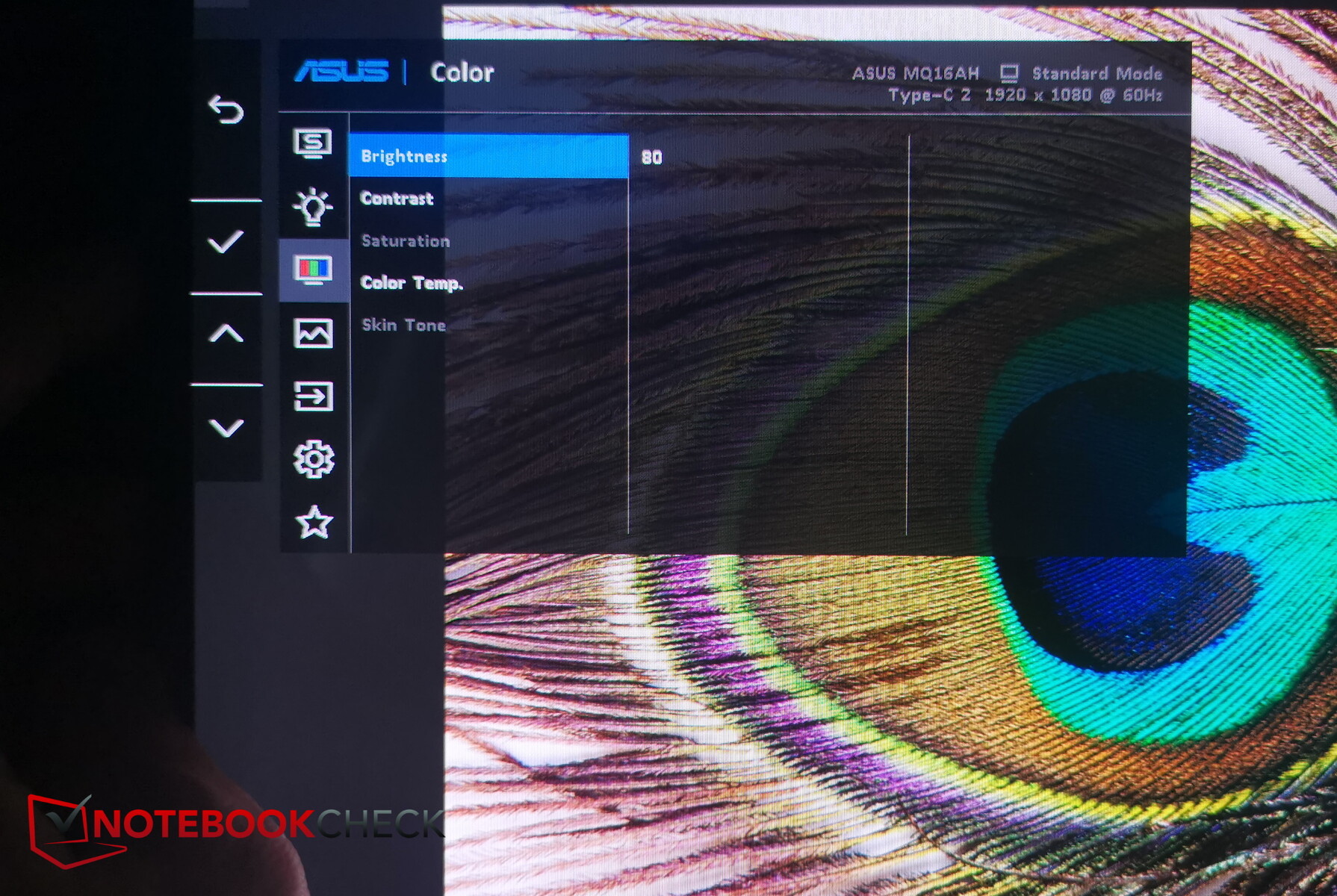Select the Brightness menu item
1337x896 pixels.
[488, 156]
